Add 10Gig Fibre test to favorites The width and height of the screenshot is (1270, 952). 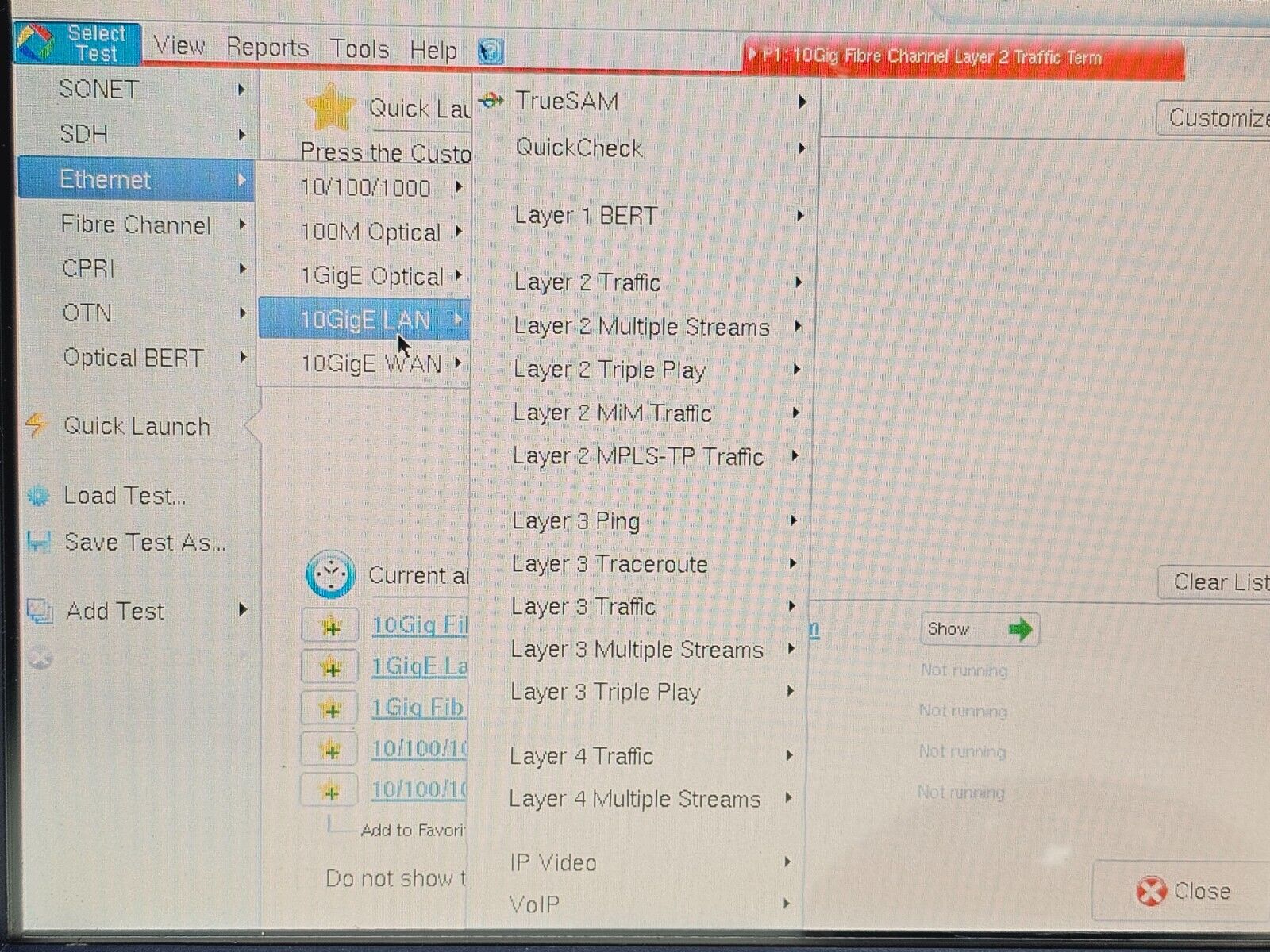pyautogui.click(x=330, y=627)
